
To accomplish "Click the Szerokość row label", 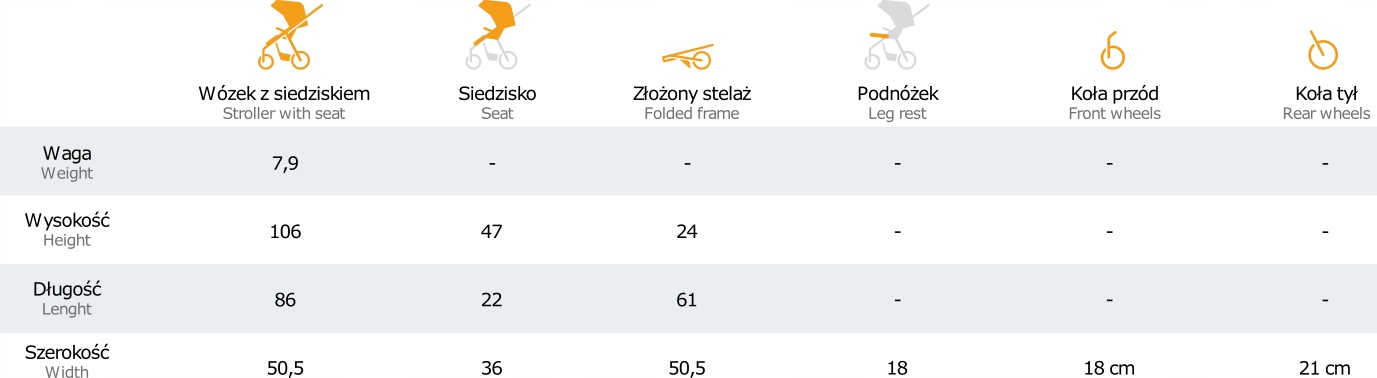I will pyautogui.click(x=67, y=362).
